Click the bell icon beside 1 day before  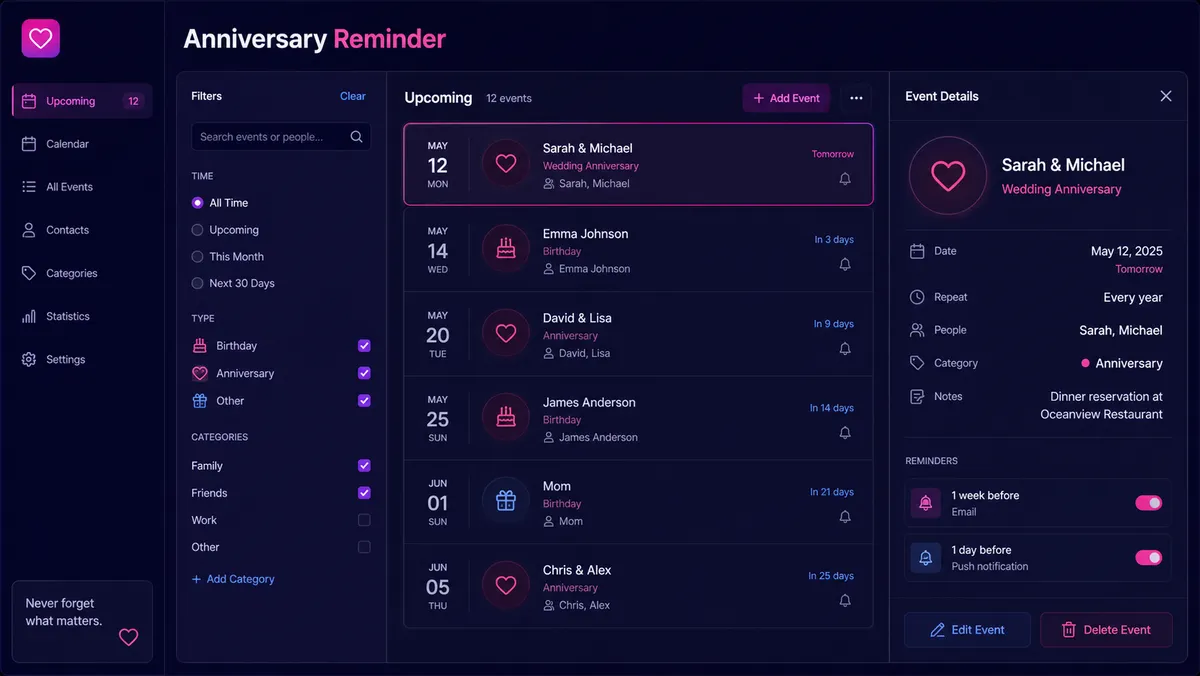pos(926,558)
